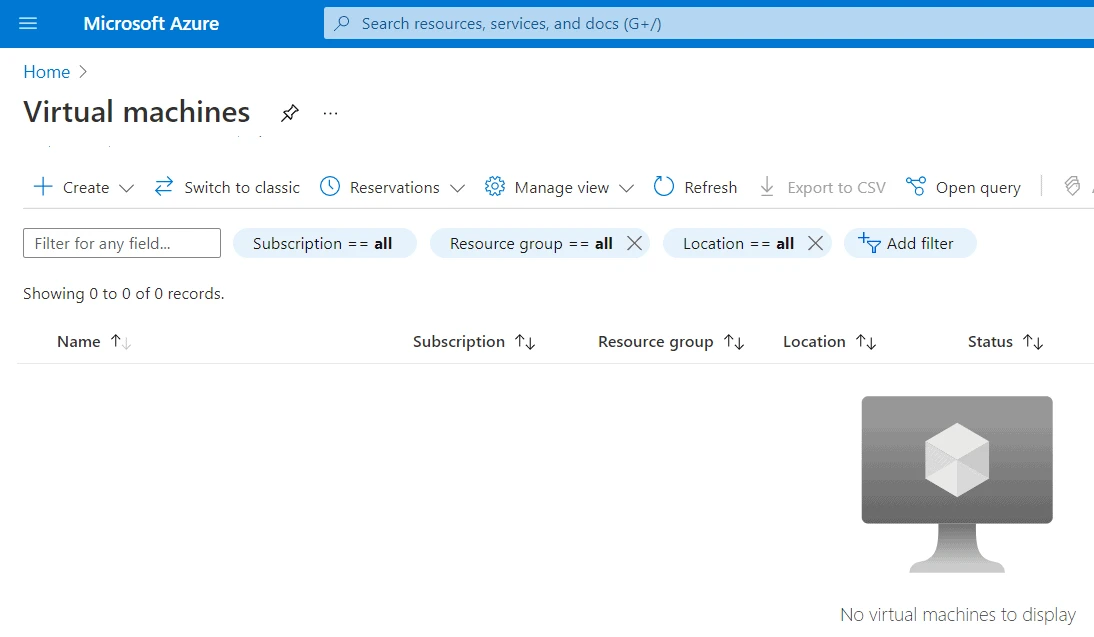Toggle sort order on the Name column
1094x637 pixels.
click(118, 341)
